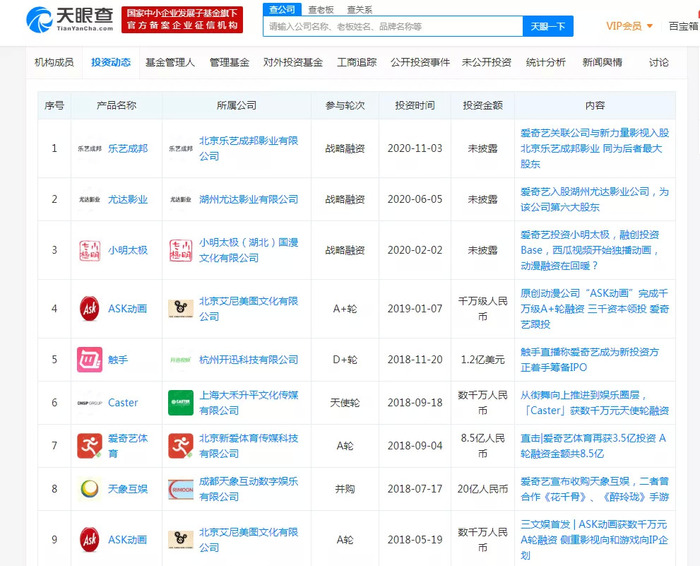Click the red official credit agency banner
Viewport: 700px width, 566px height.
[x=182, y=20]
